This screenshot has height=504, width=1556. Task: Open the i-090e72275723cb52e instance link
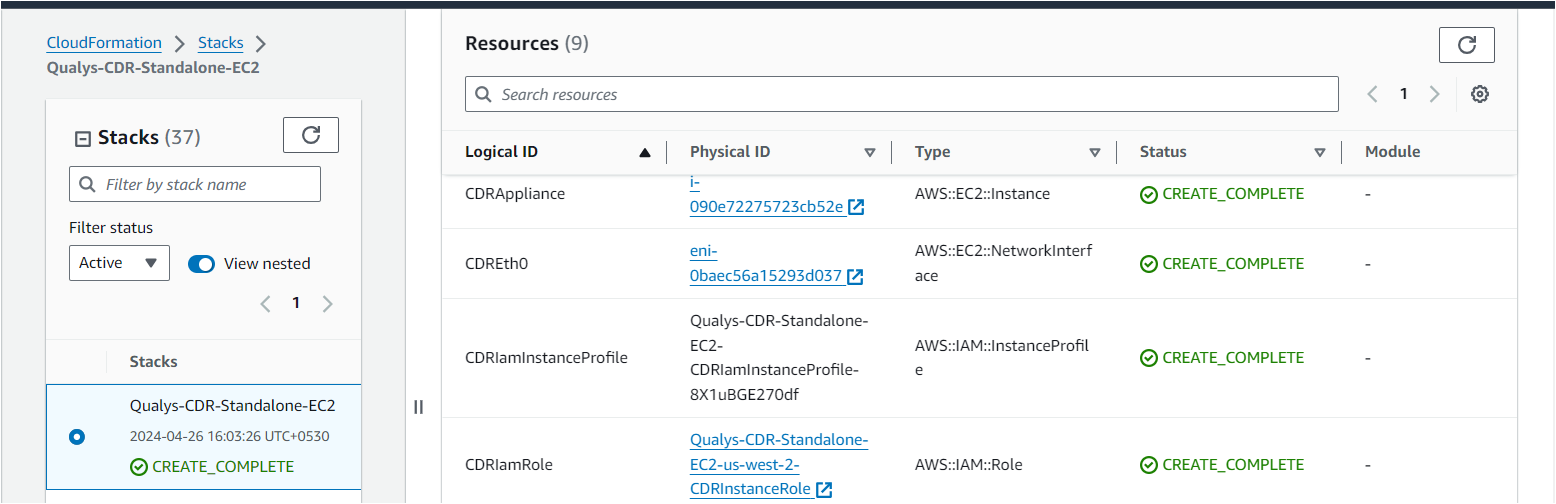click(x=768, y=195)
